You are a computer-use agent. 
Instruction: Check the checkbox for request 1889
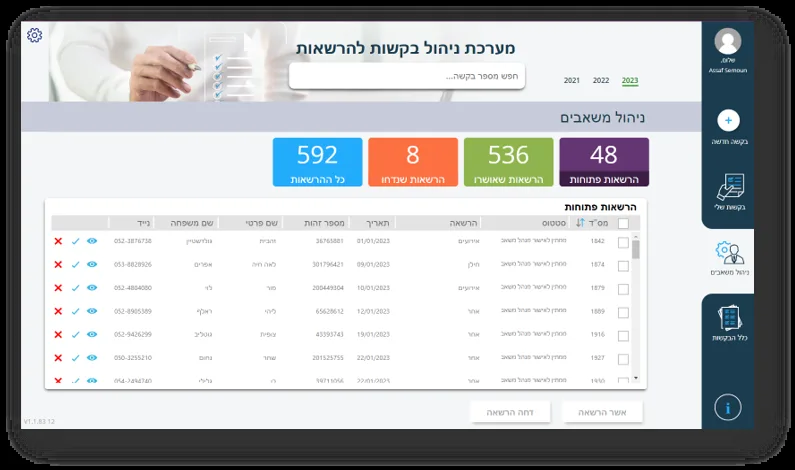[x=624, y=313]
